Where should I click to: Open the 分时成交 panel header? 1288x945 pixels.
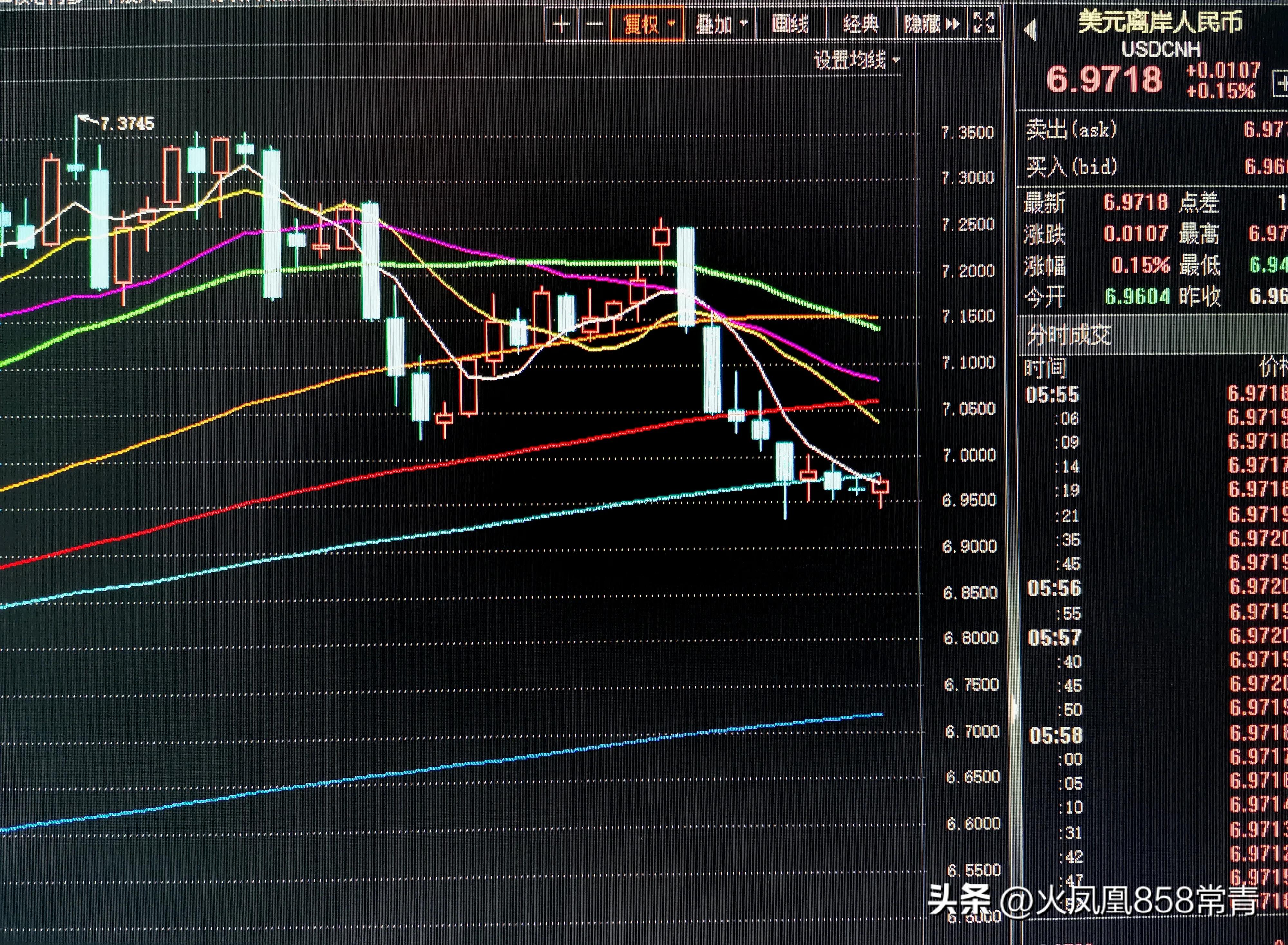[1068, 335]
